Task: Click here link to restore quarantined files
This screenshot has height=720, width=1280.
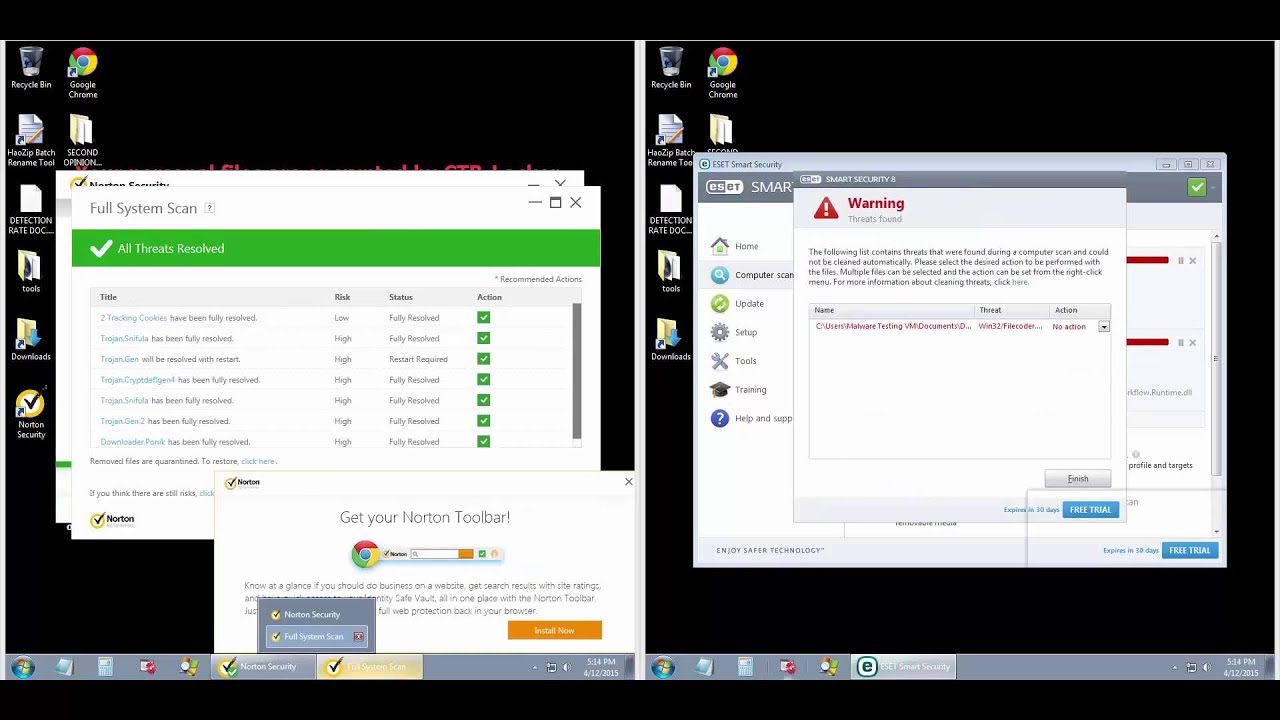Action: point(258,462)
